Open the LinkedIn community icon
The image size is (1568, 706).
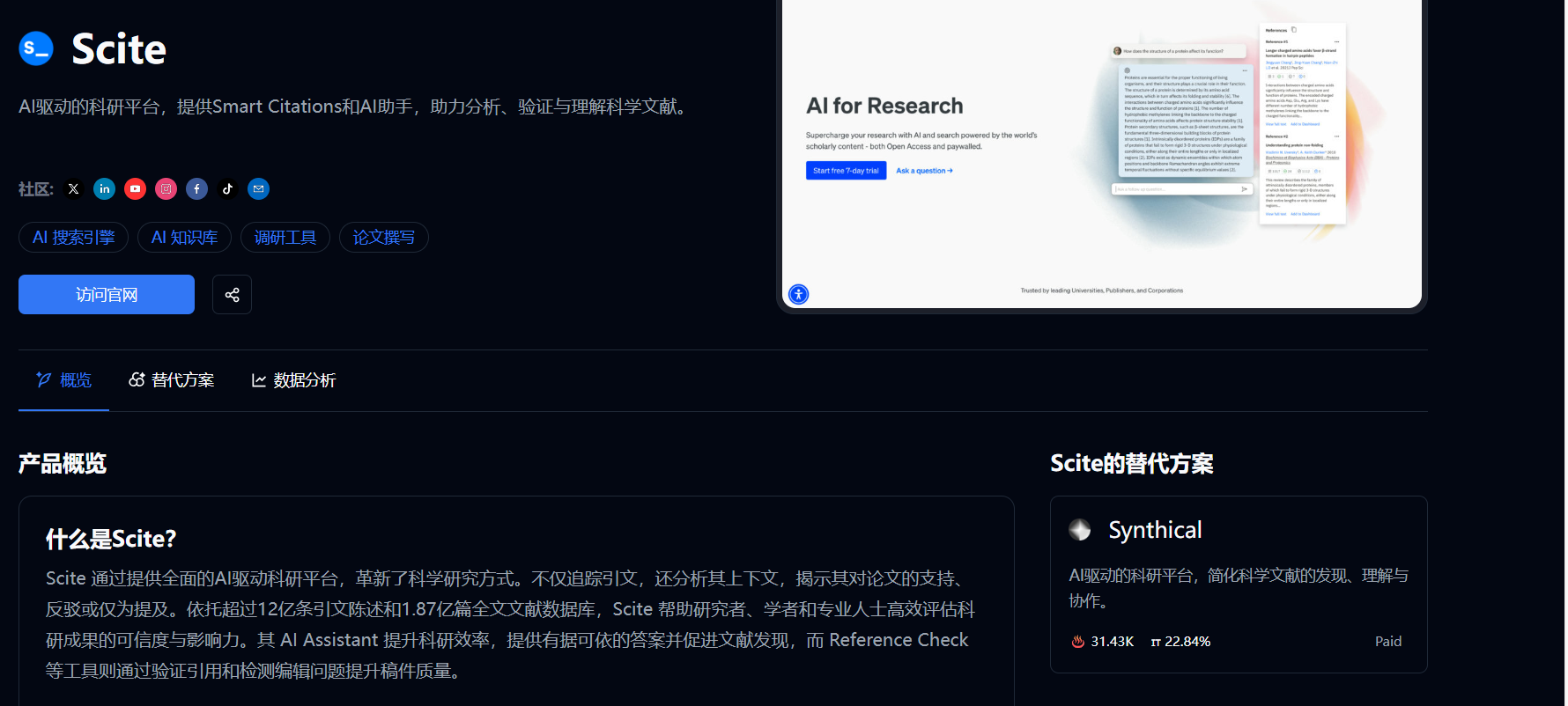point(105,189)
